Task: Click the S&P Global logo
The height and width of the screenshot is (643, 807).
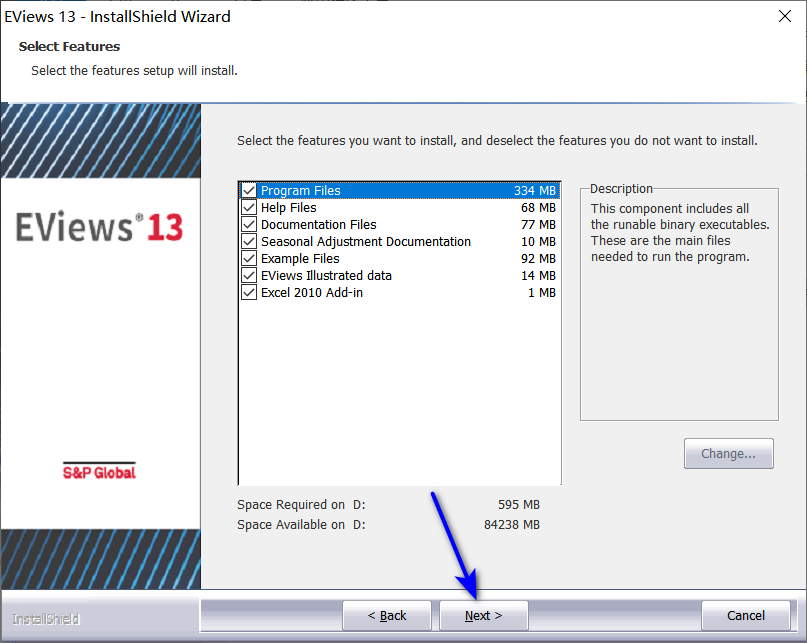Action: pyautogui.click(x=99, y=471)
